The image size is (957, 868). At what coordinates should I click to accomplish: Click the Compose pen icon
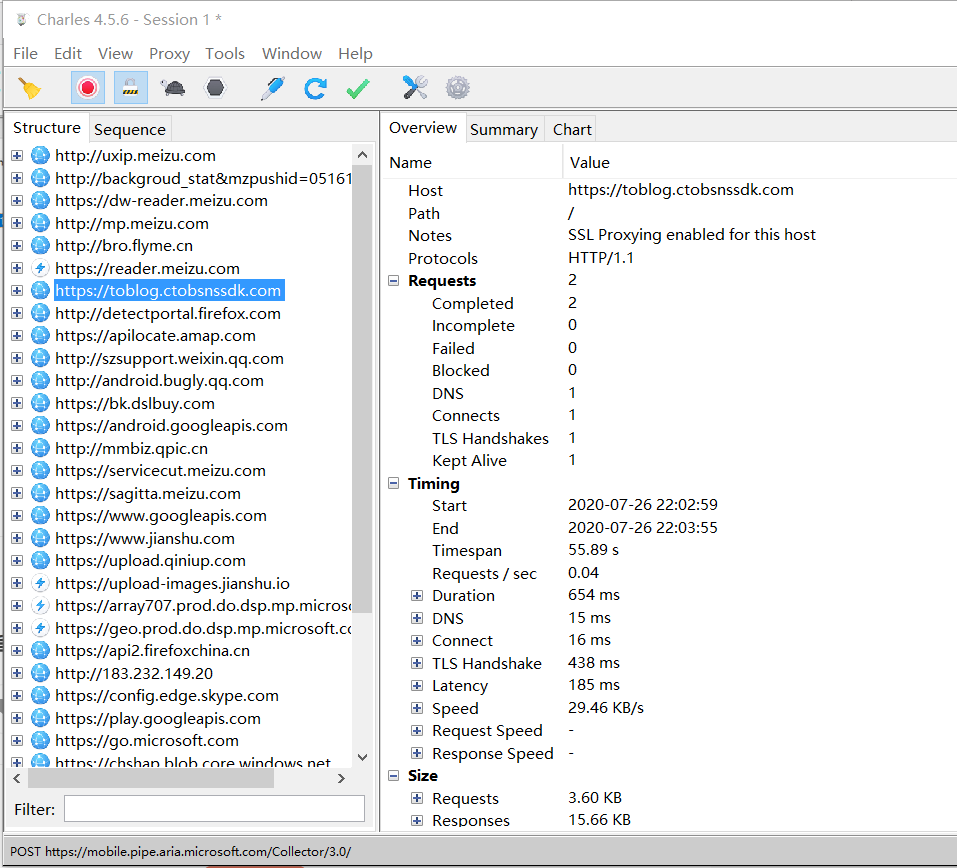coord(272,88)
